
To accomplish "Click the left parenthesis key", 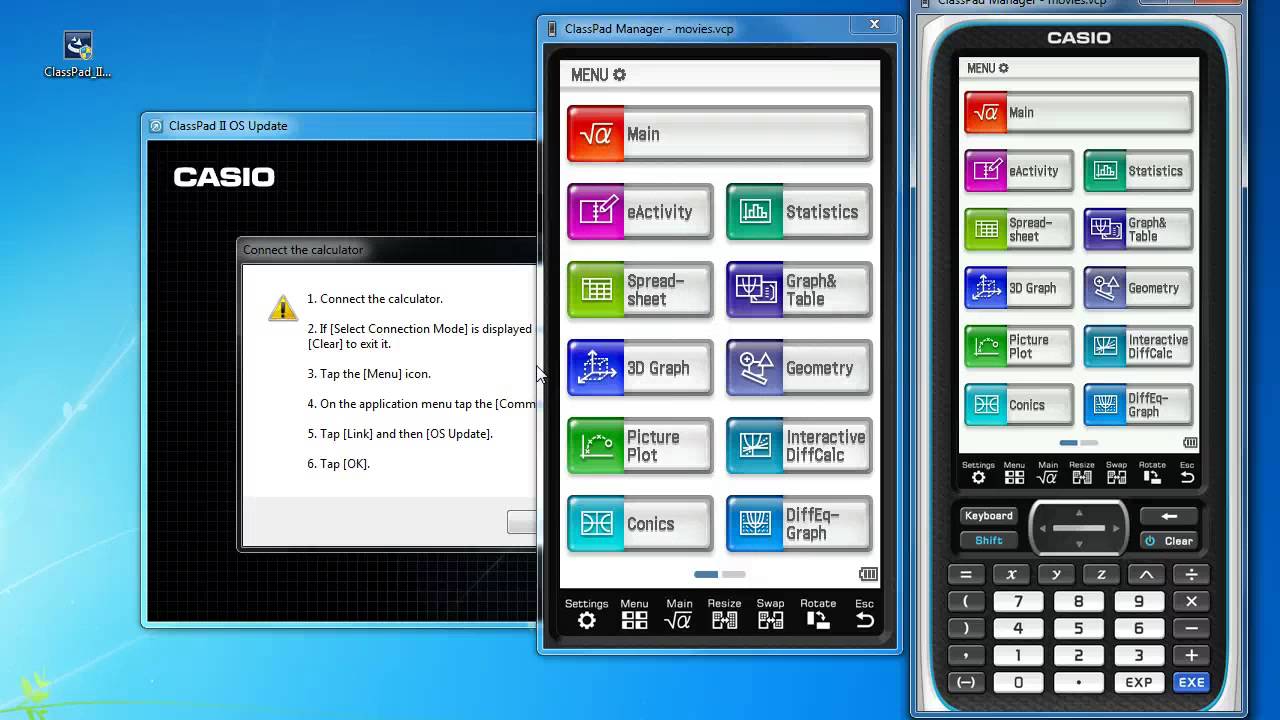I will tap(966, 601).
